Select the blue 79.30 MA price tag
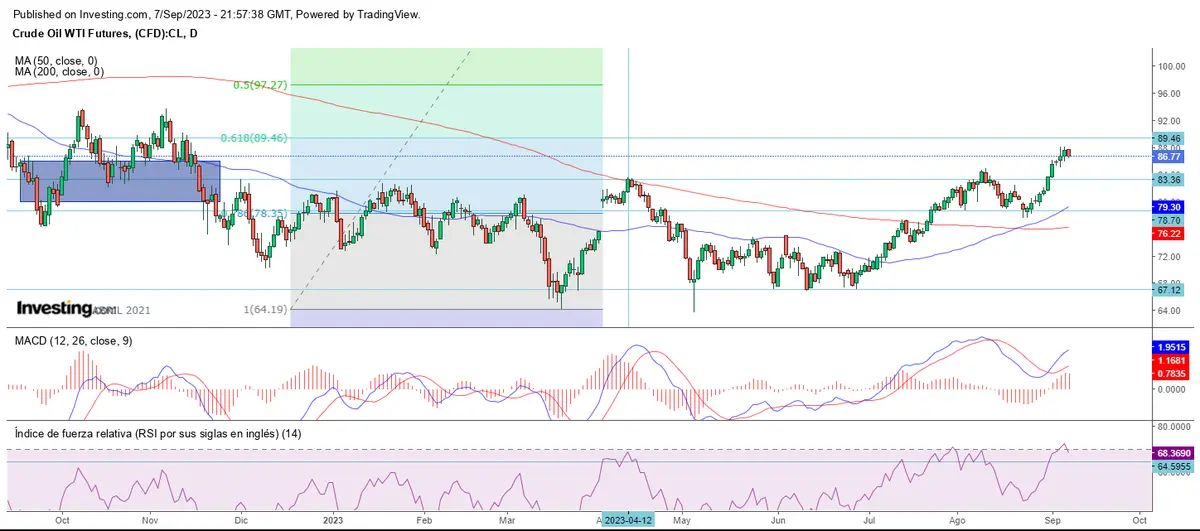 tap(1169, 207)
